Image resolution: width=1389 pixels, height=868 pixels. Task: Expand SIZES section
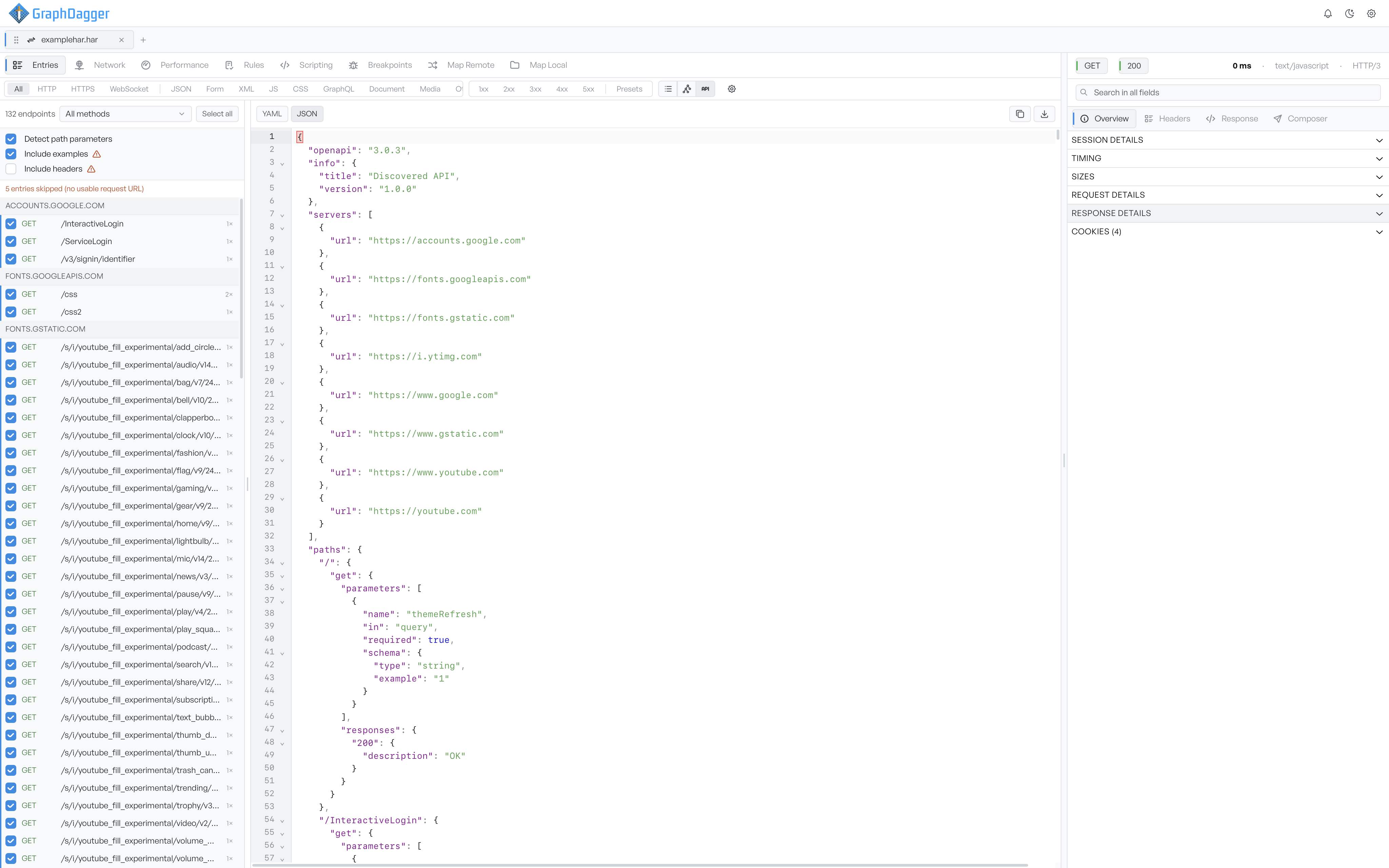pos(1228,177)
